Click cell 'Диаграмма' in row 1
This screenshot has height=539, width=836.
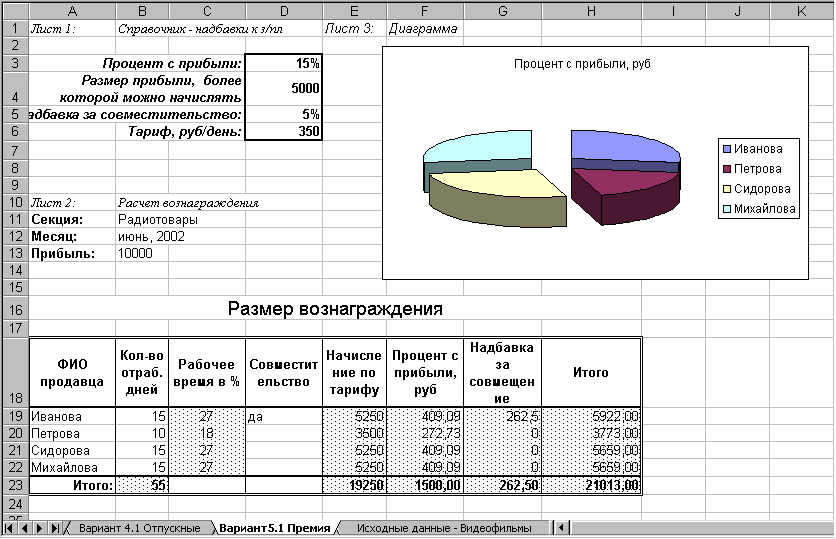pyautogui.click(x=423, y=29)
